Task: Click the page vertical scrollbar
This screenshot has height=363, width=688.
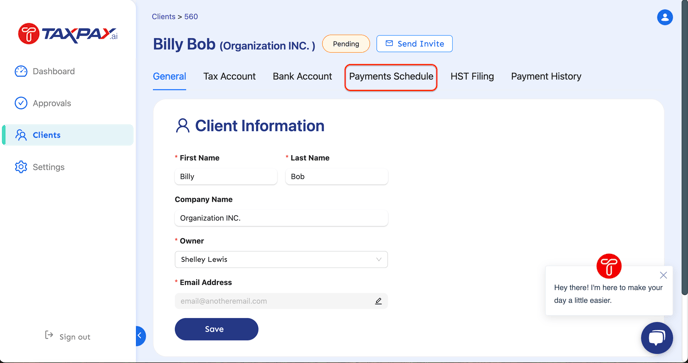Action: point(685,147)
